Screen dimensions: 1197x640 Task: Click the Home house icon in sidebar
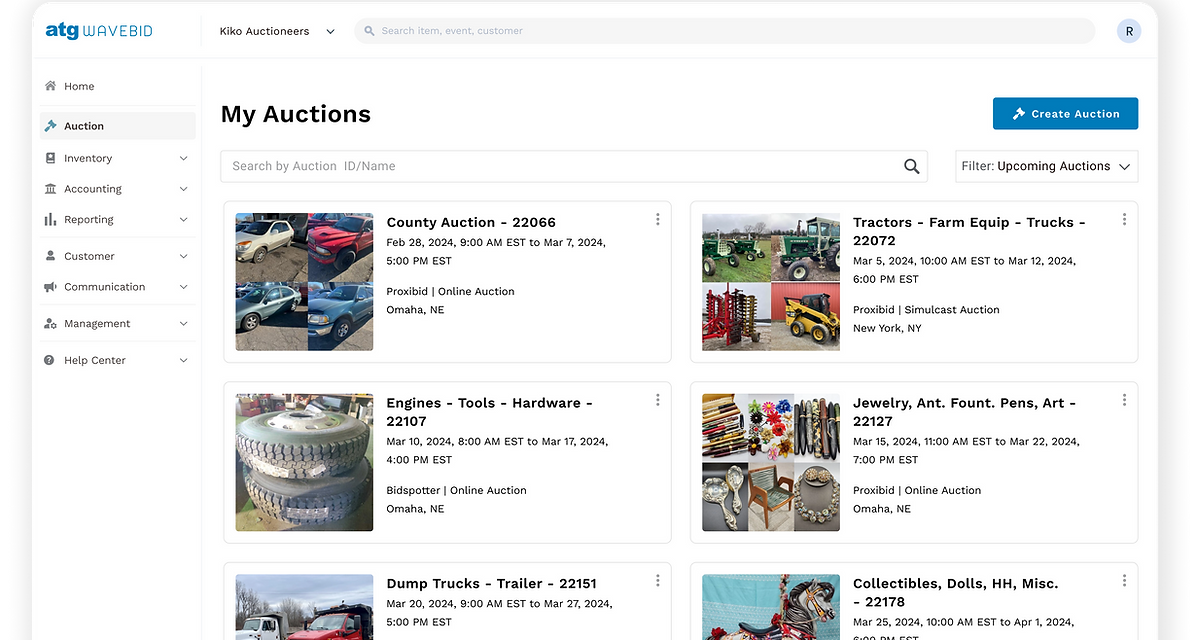pyautogui.click(x=50, y=86)
